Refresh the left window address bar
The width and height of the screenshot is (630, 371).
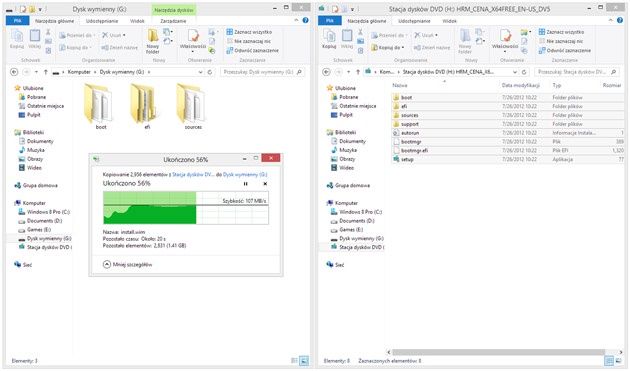tap(209, 72)
